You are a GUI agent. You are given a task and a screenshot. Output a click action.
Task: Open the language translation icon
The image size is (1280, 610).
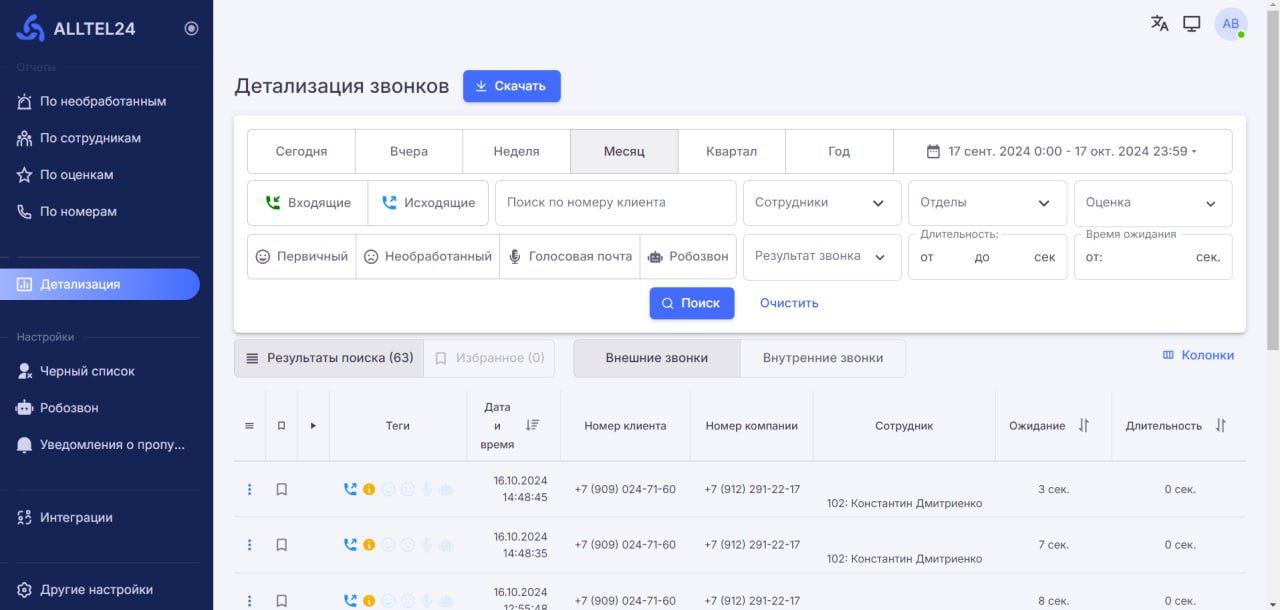pos(1160,23)
